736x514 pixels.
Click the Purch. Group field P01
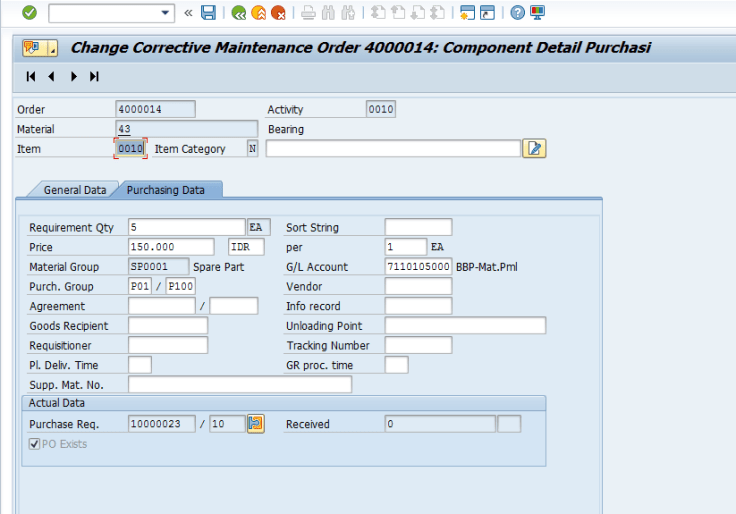140,286
